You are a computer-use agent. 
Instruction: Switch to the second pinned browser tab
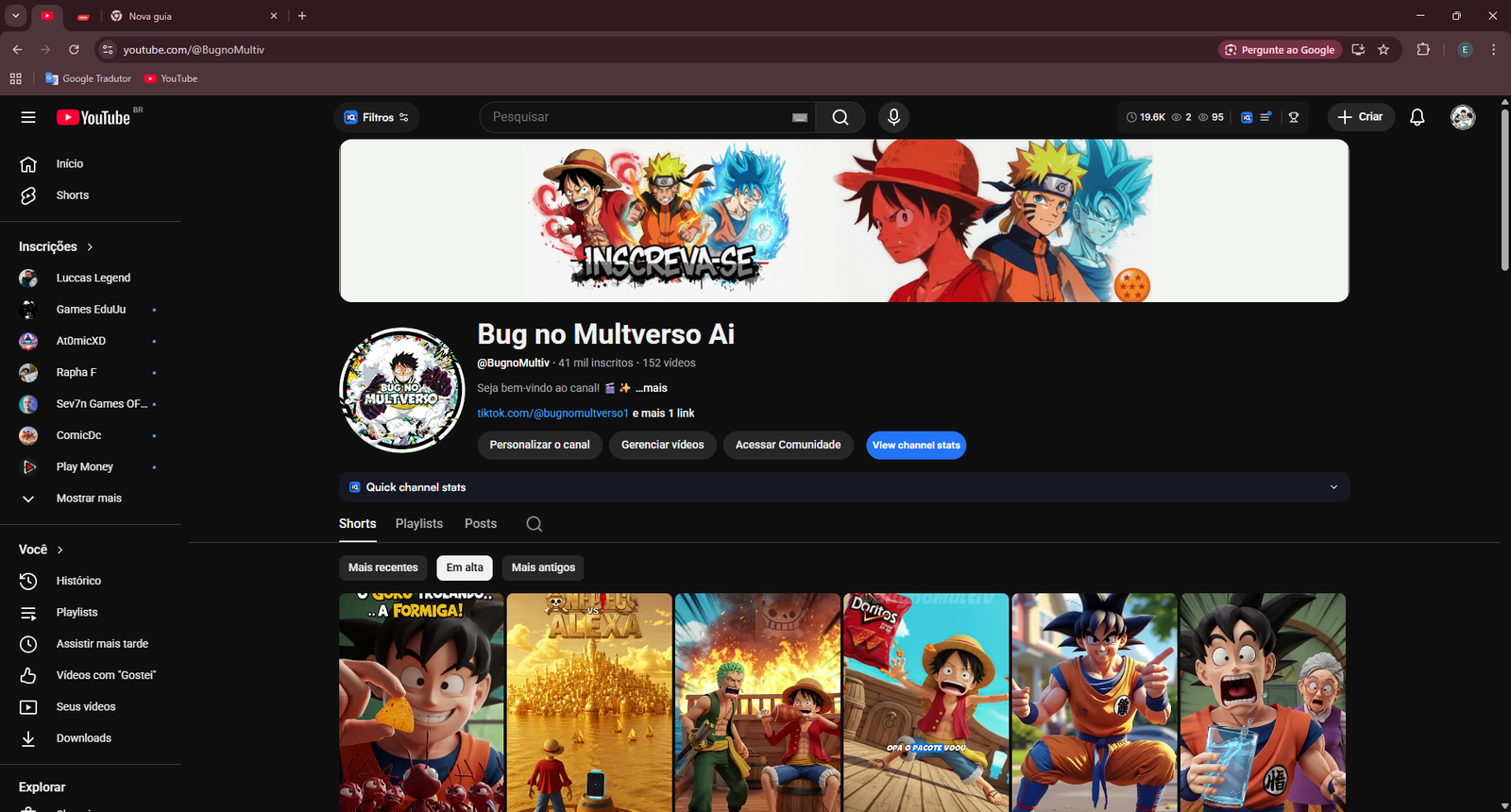pyautogui.click(x=83, y=16)
